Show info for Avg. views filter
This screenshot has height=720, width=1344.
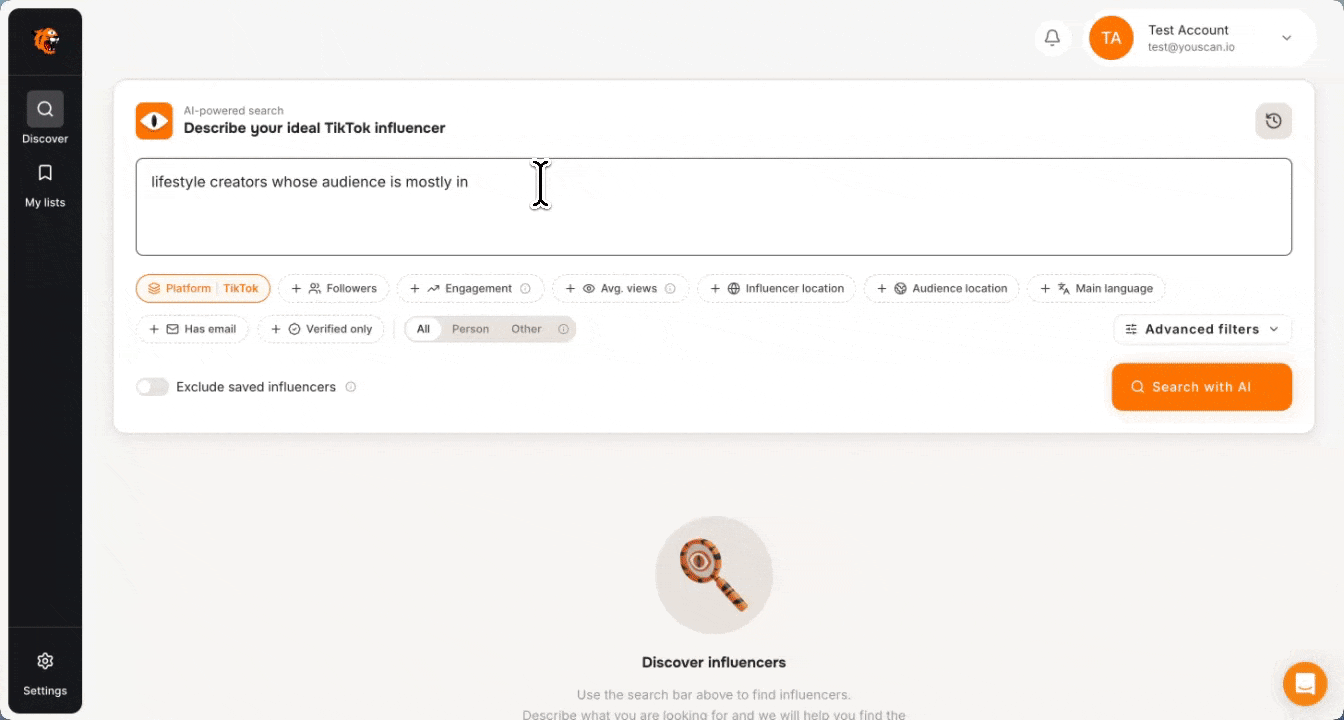point(670,289)
